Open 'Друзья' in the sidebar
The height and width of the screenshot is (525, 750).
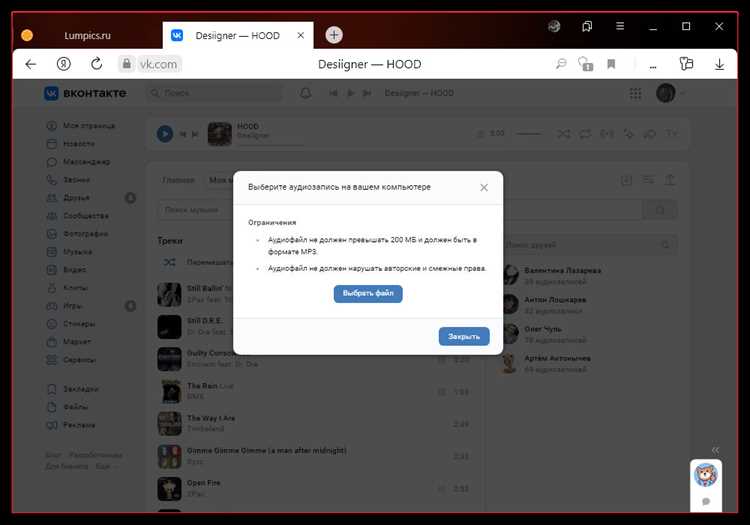pos(68,198)
